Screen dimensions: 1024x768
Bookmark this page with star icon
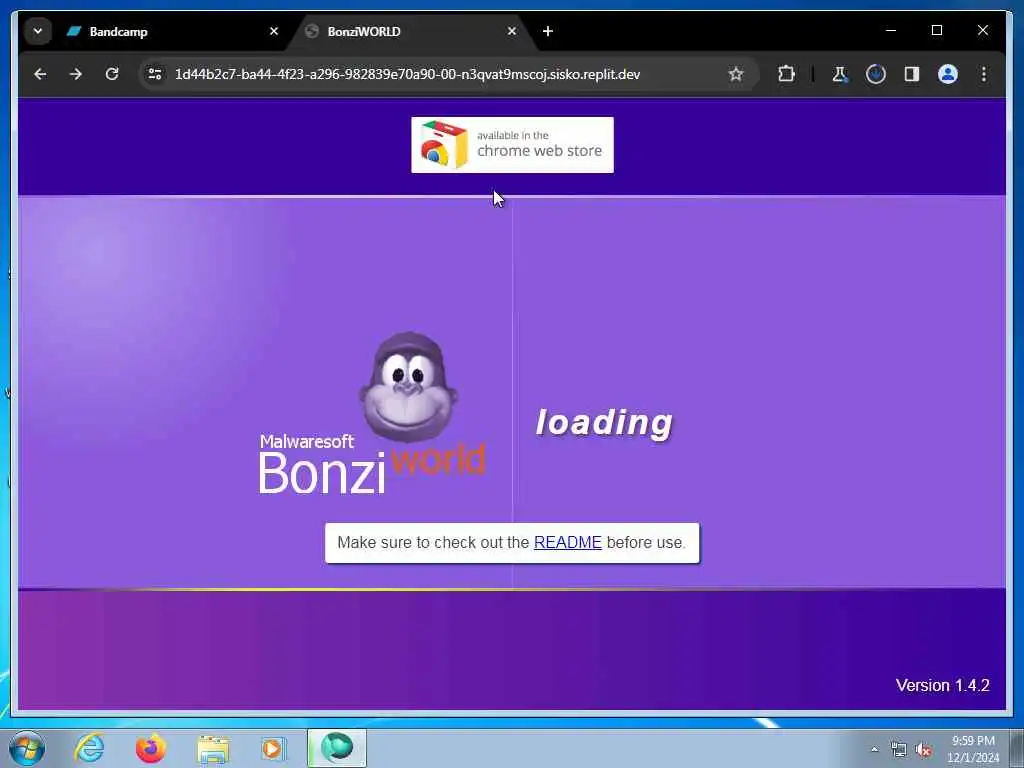coord(736,74)
